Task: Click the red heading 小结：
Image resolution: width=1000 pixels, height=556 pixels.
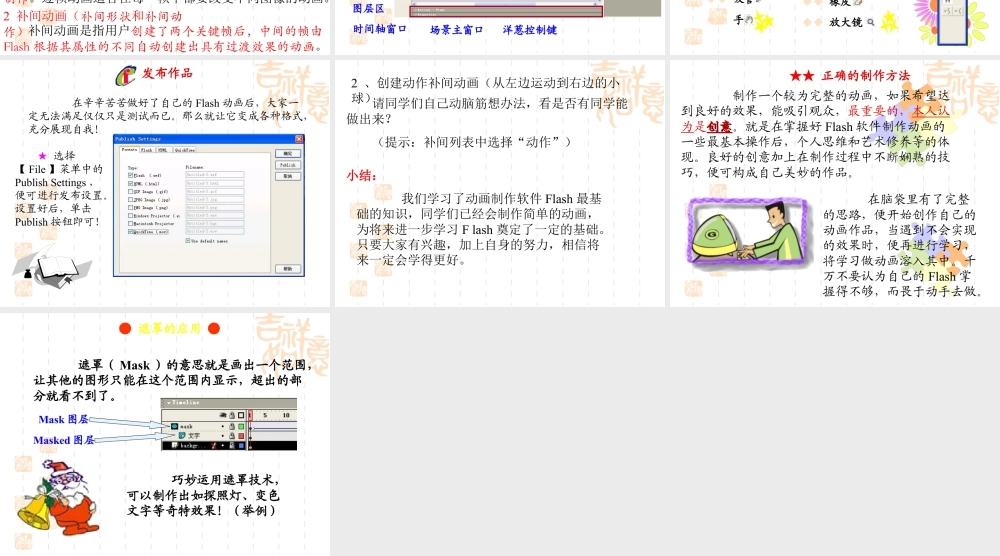Action: click(362, 175)
